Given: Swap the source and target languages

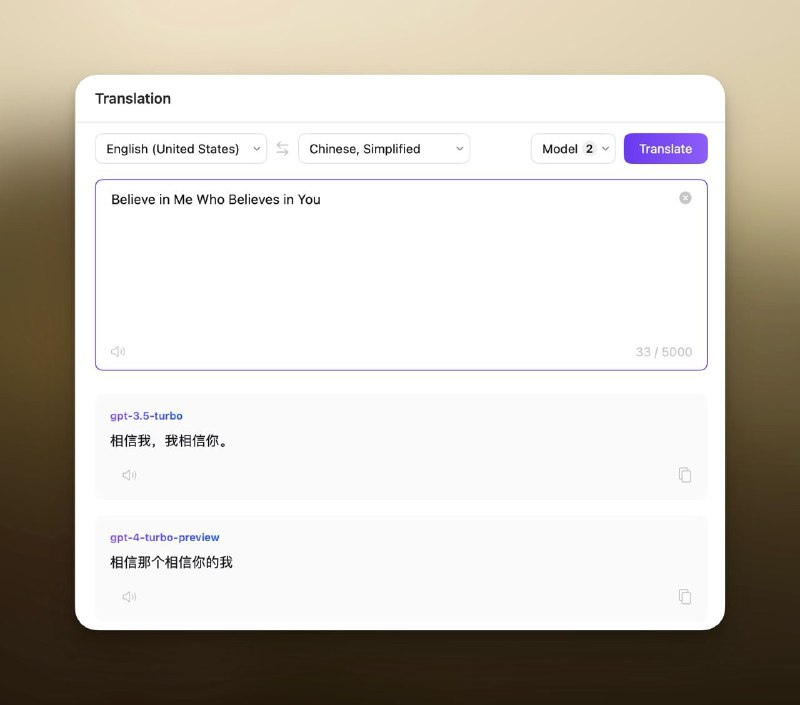Looking at the screenshot, I should click(x=281, y=148).
